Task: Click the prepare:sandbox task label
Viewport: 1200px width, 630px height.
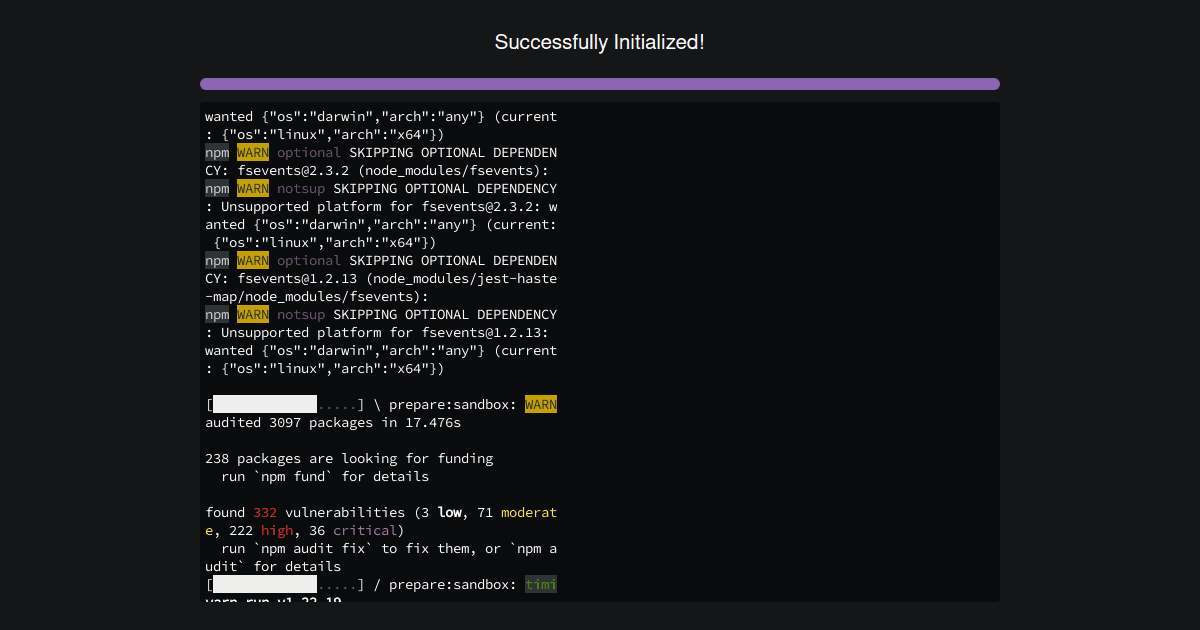Action: pos(460,404)
